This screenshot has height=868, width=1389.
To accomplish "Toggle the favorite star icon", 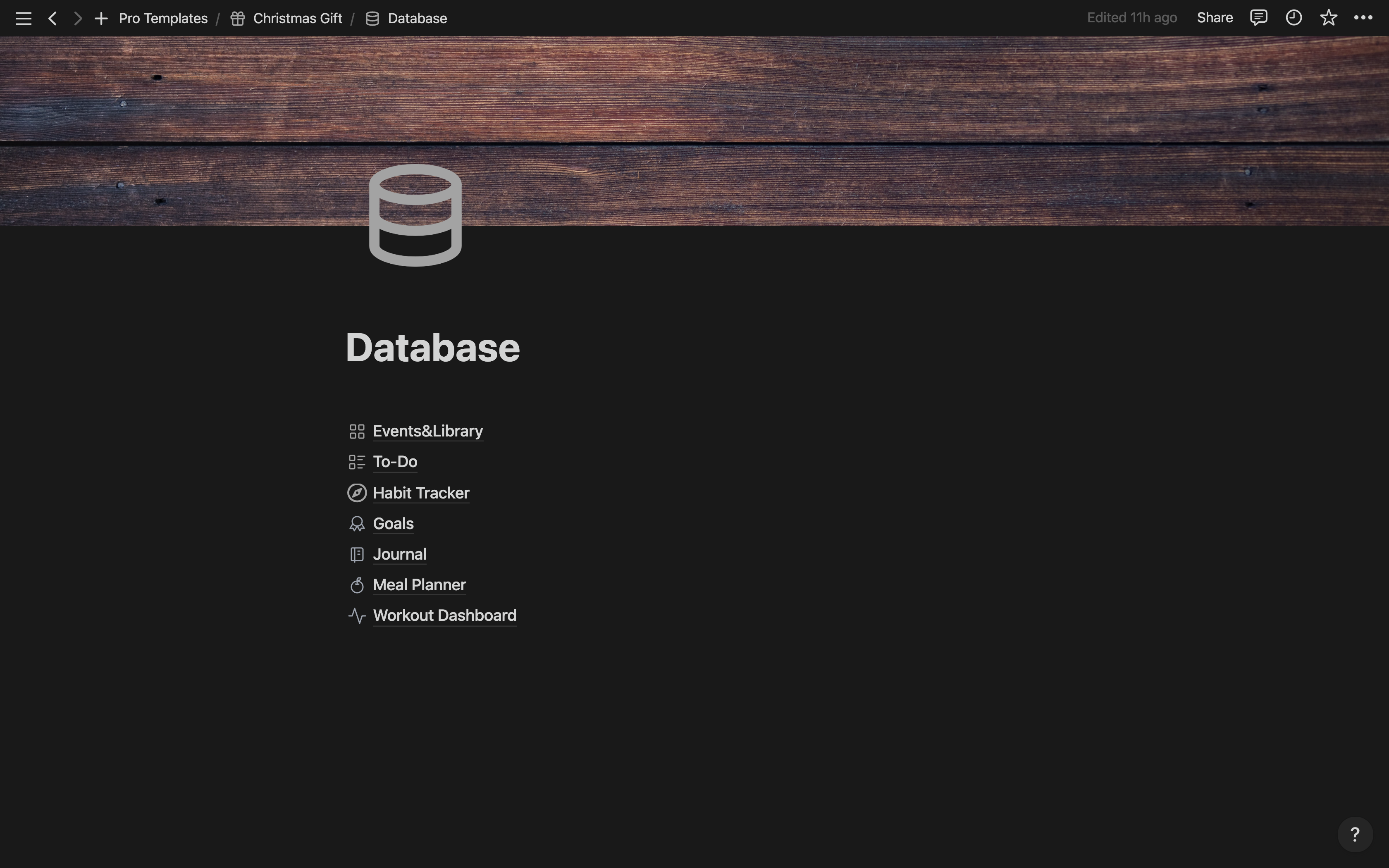I will point(1328,18).
